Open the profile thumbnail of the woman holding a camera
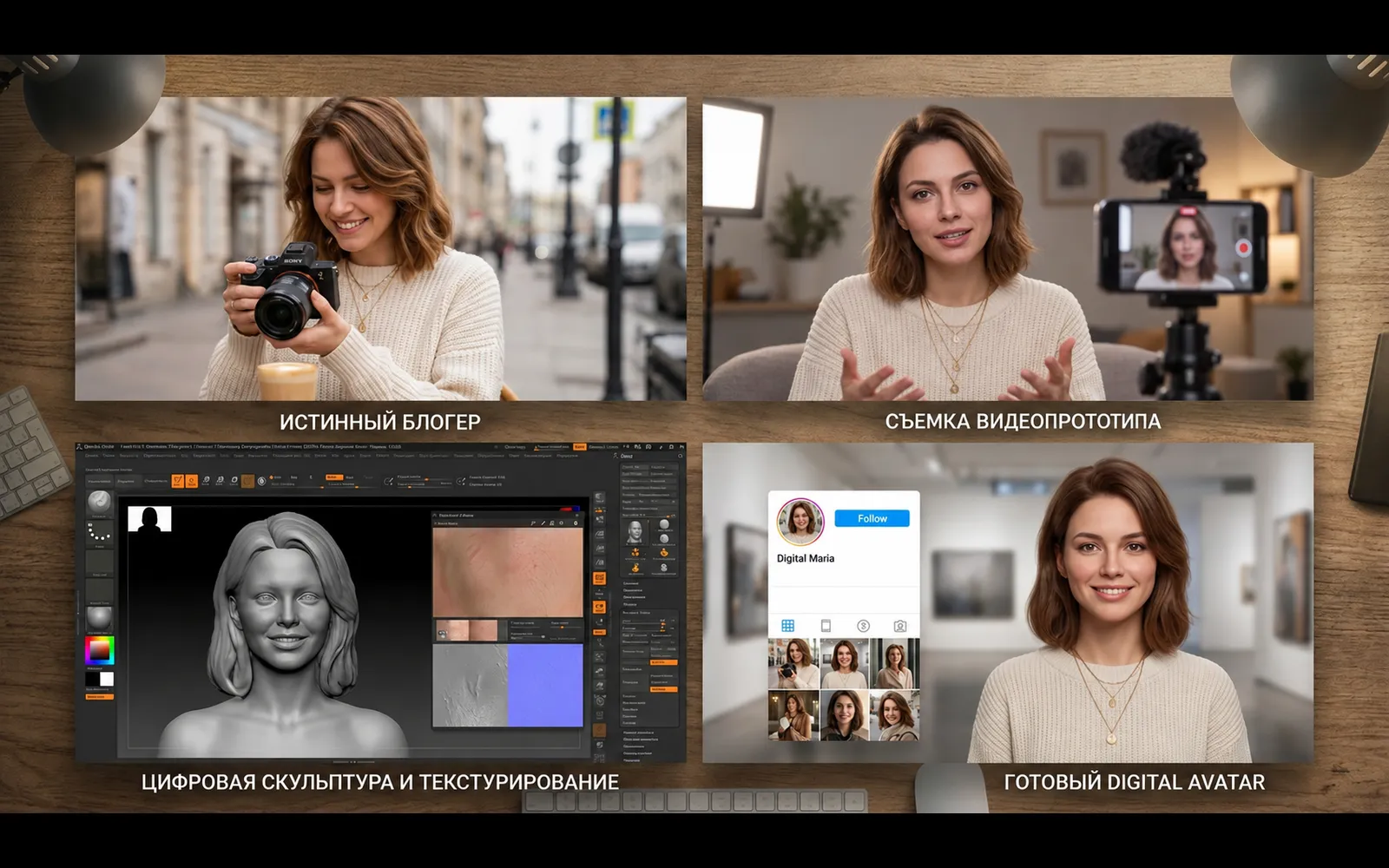1389x868 pixels. coord(793,663)
